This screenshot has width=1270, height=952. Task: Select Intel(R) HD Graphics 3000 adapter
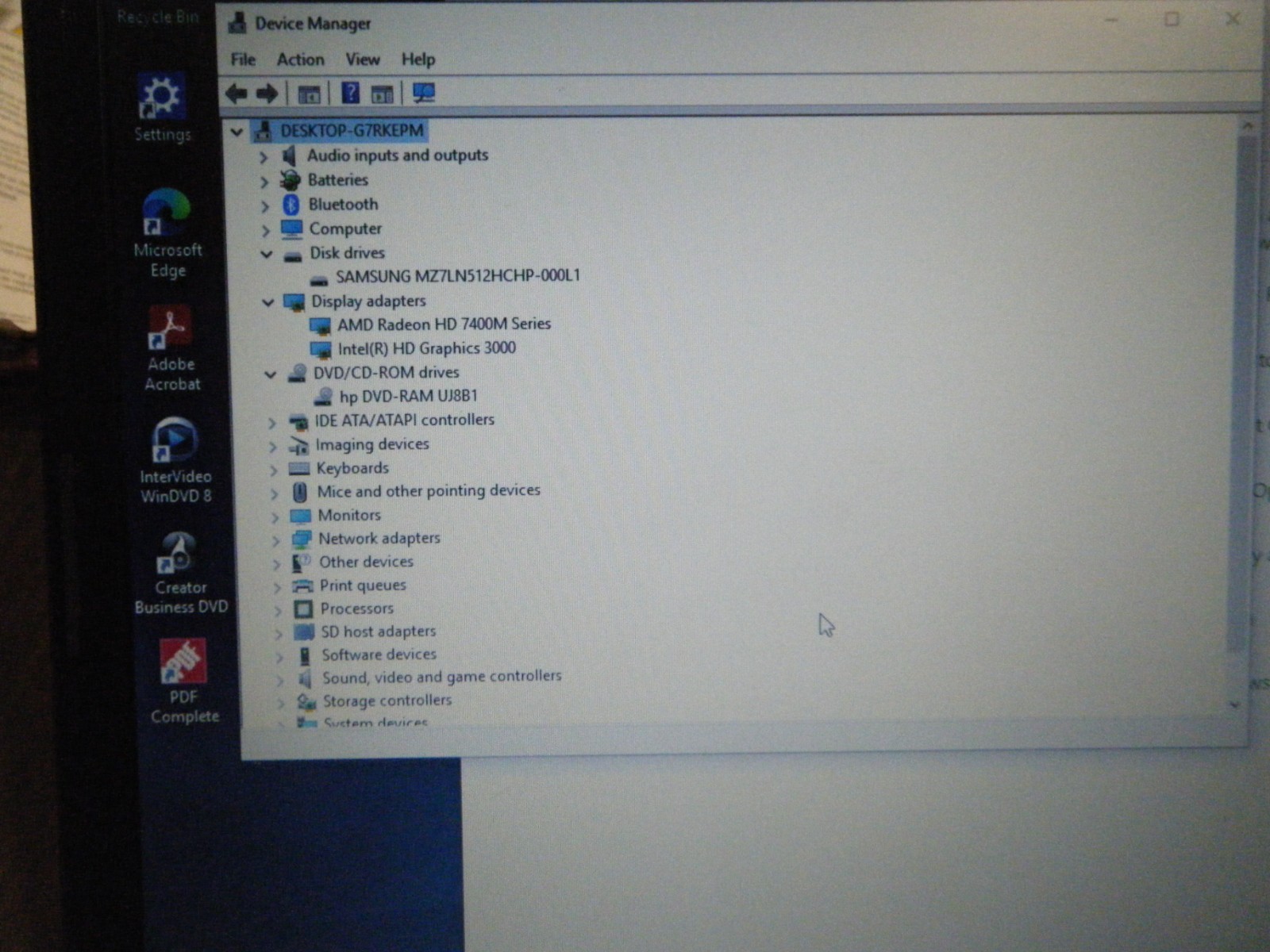(x=426, y=348)
